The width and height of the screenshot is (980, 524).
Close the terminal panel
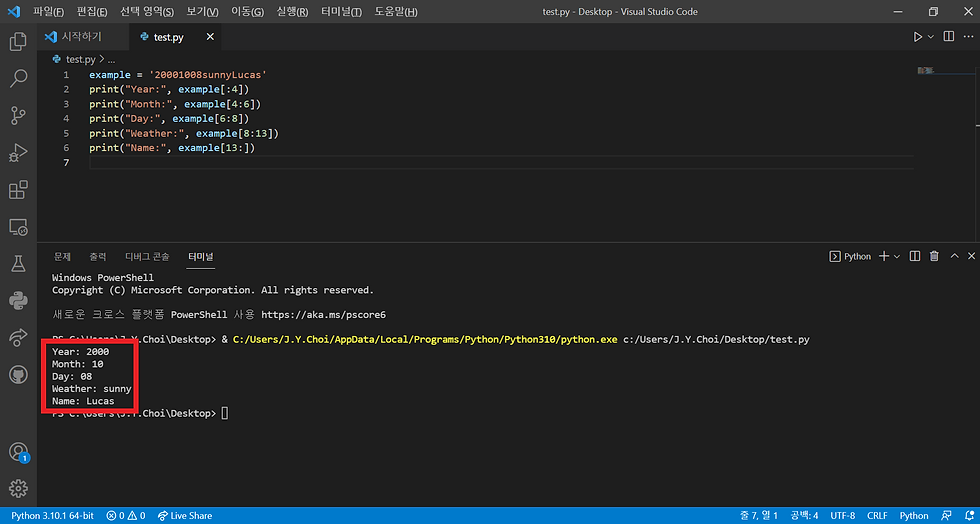(971, 256)
